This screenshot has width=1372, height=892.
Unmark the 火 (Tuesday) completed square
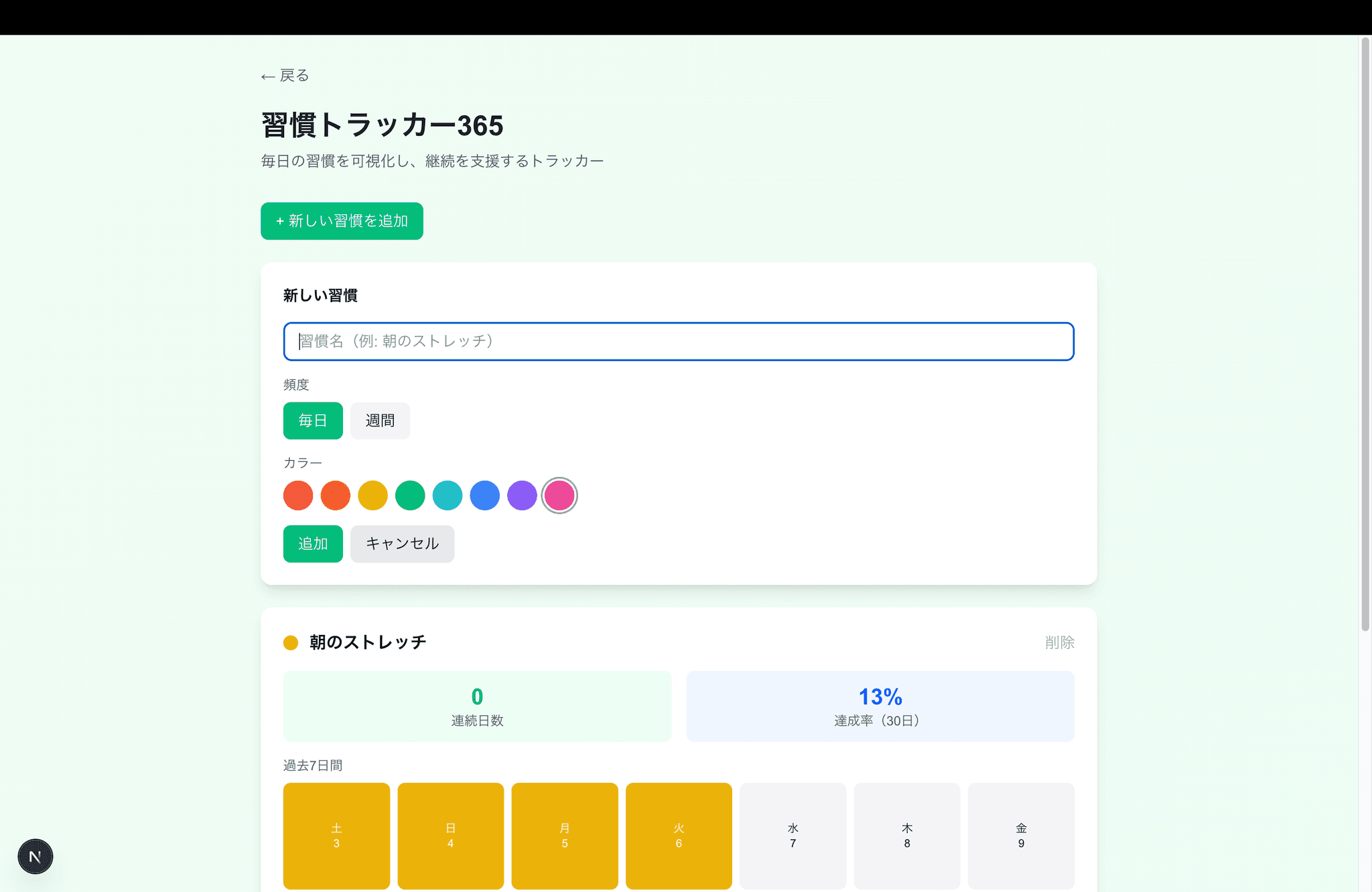pos(679,836)
